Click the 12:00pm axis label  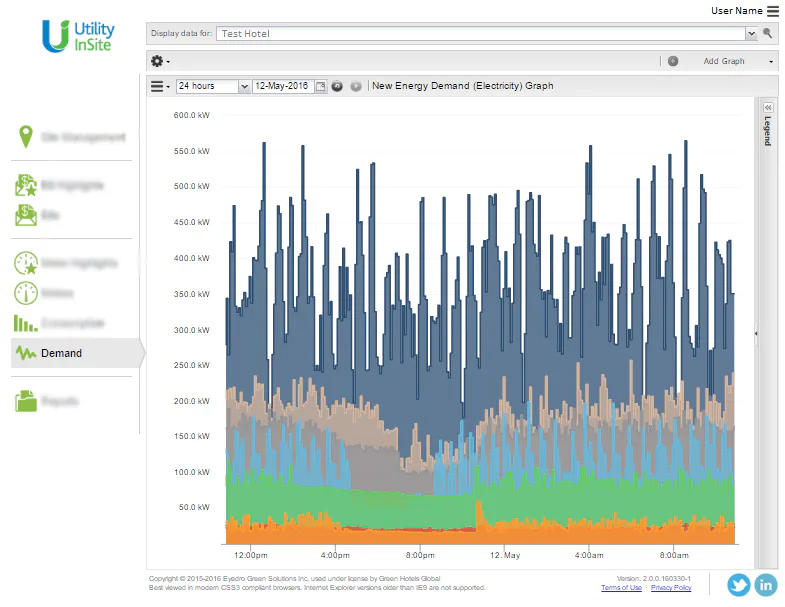point(251,555)
